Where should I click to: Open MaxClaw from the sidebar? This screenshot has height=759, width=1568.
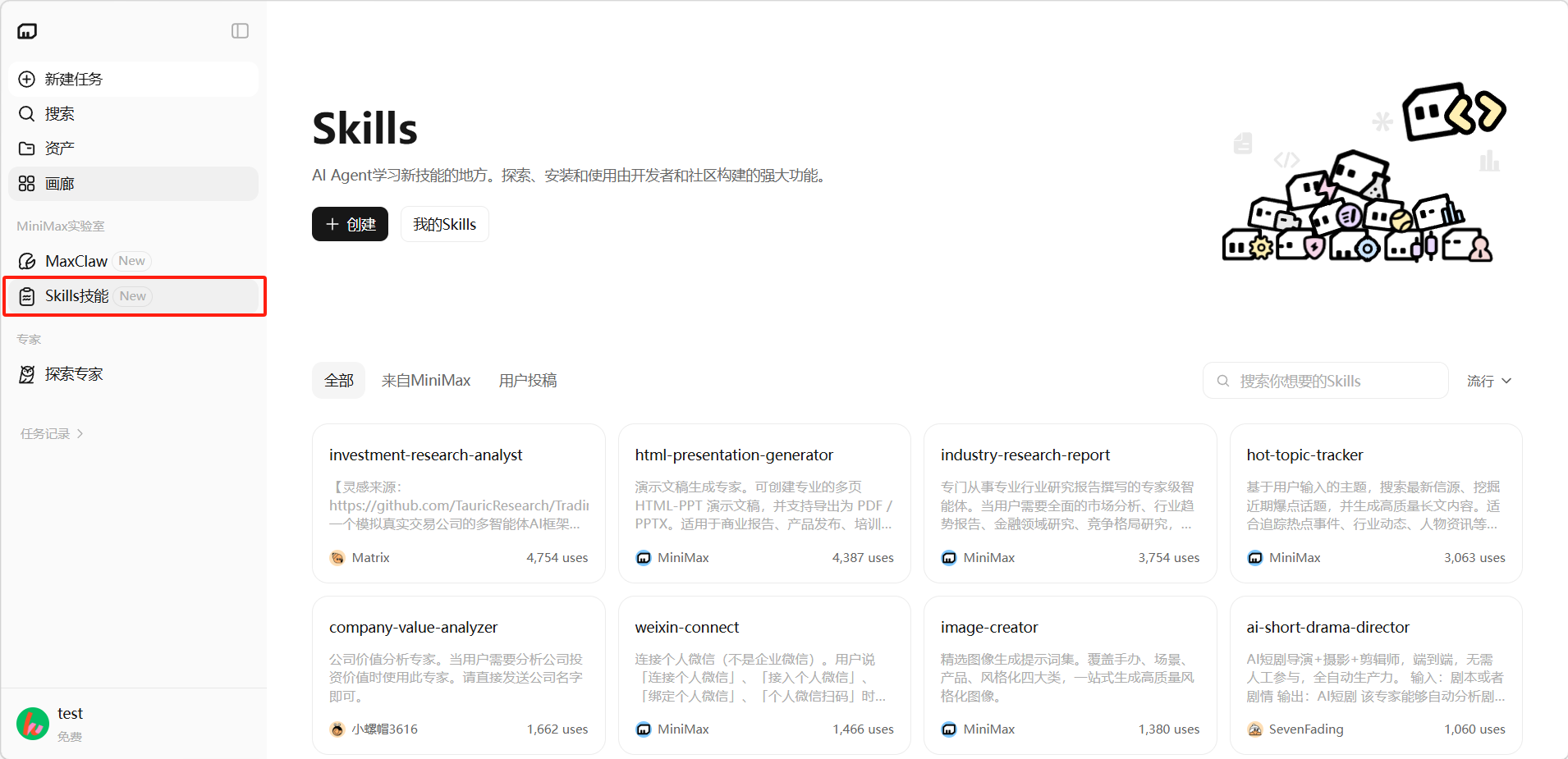tap(76, 261)
